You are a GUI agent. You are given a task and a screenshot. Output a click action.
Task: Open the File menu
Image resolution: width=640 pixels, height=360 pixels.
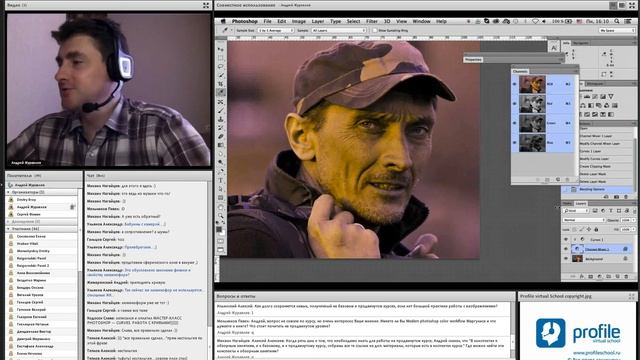pos(267,21)
